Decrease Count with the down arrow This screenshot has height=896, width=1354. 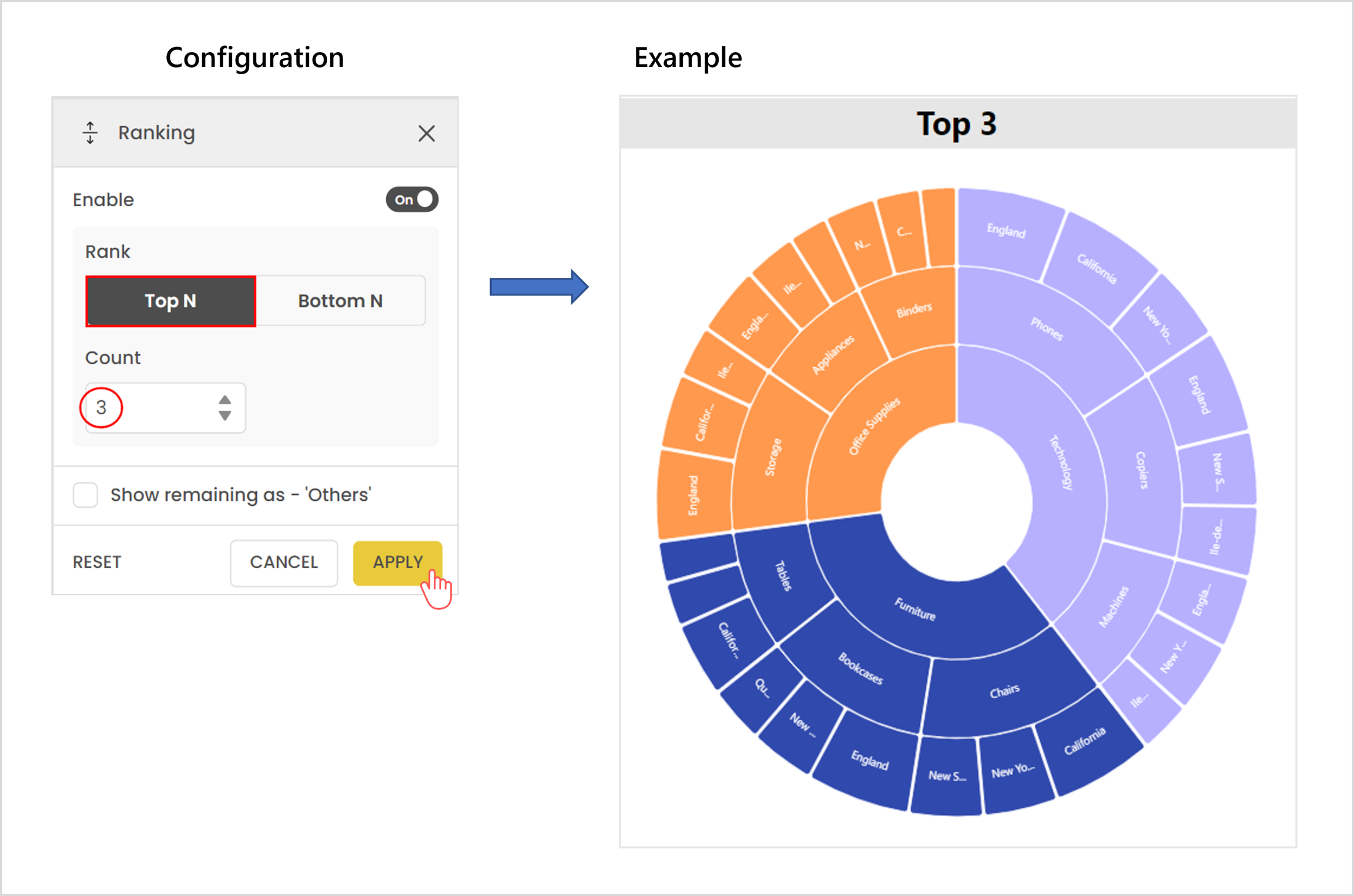click(224, 415)
